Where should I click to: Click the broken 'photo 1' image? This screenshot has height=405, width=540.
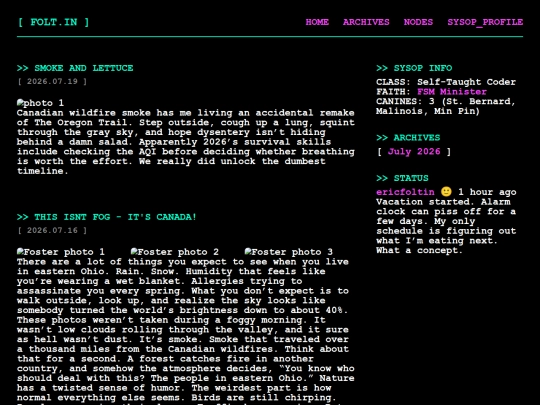pyautogui.click(x=41, y=103)
